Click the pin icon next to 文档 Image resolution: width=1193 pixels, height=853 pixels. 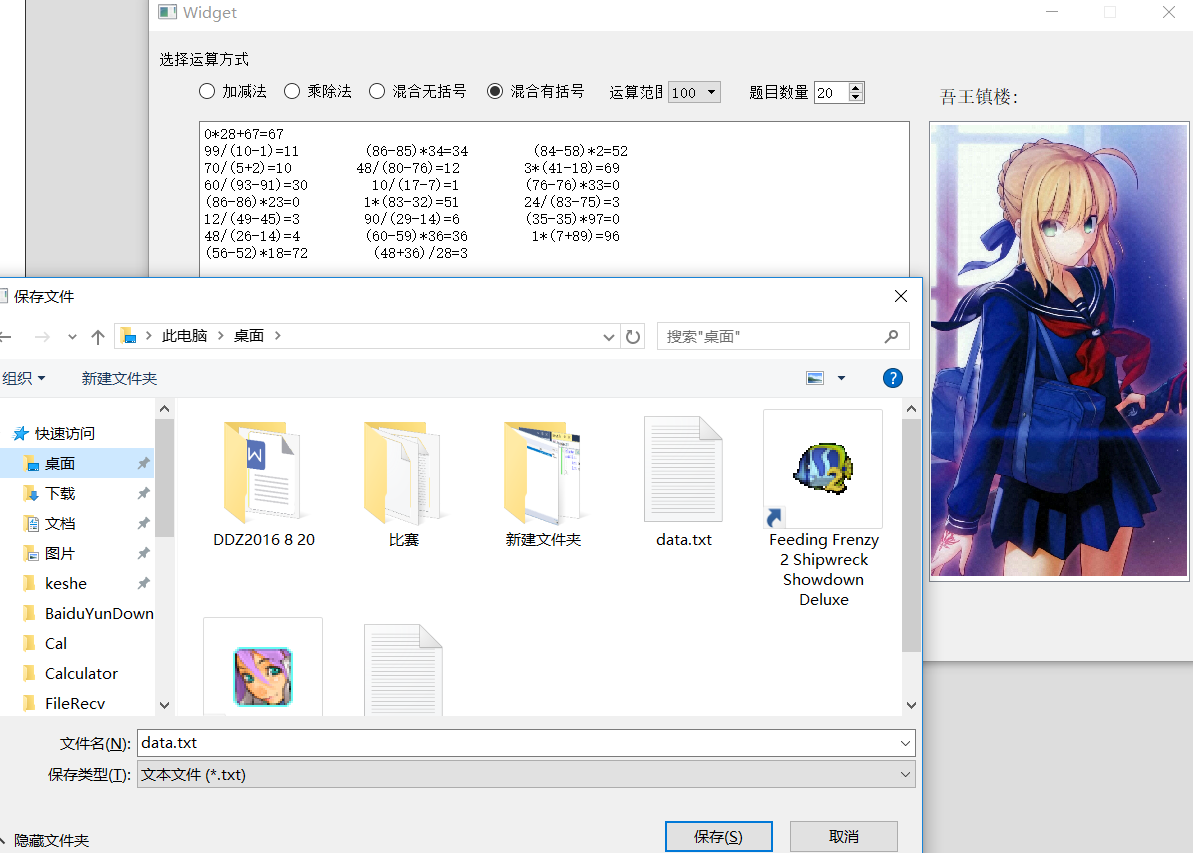(143, 524)
